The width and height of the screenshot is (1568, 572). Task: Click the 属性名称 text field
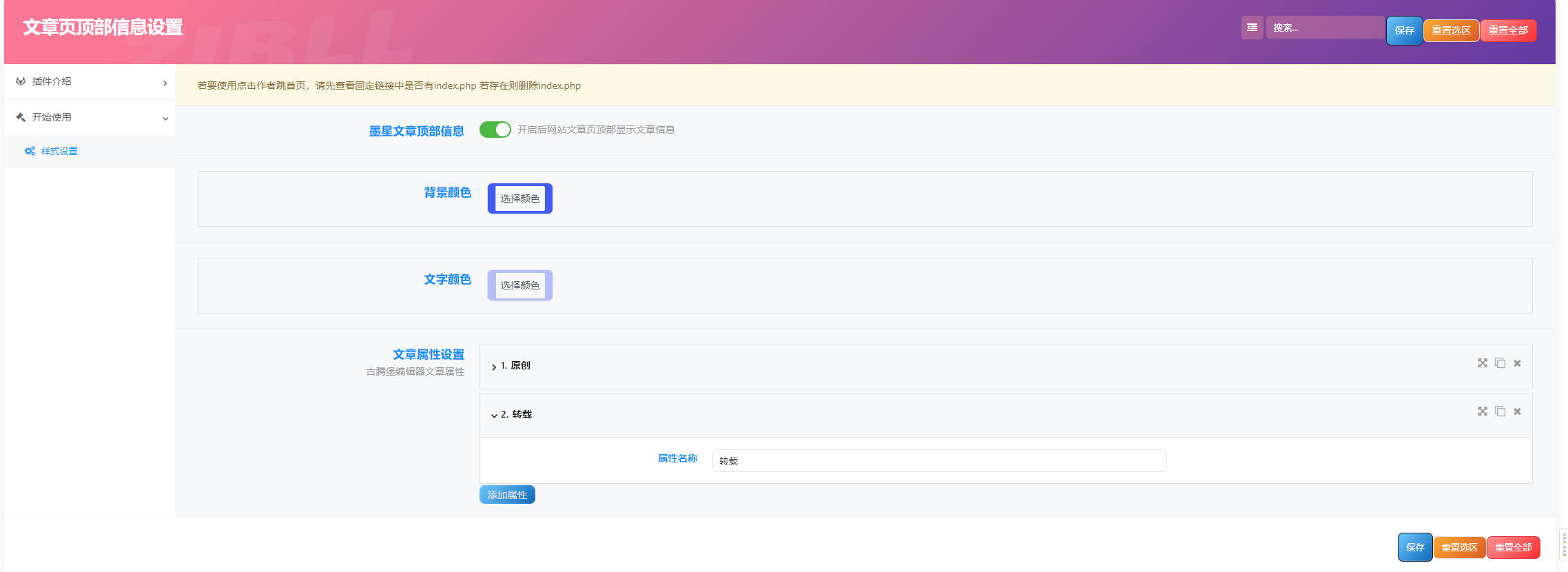(x=938, y=461)
